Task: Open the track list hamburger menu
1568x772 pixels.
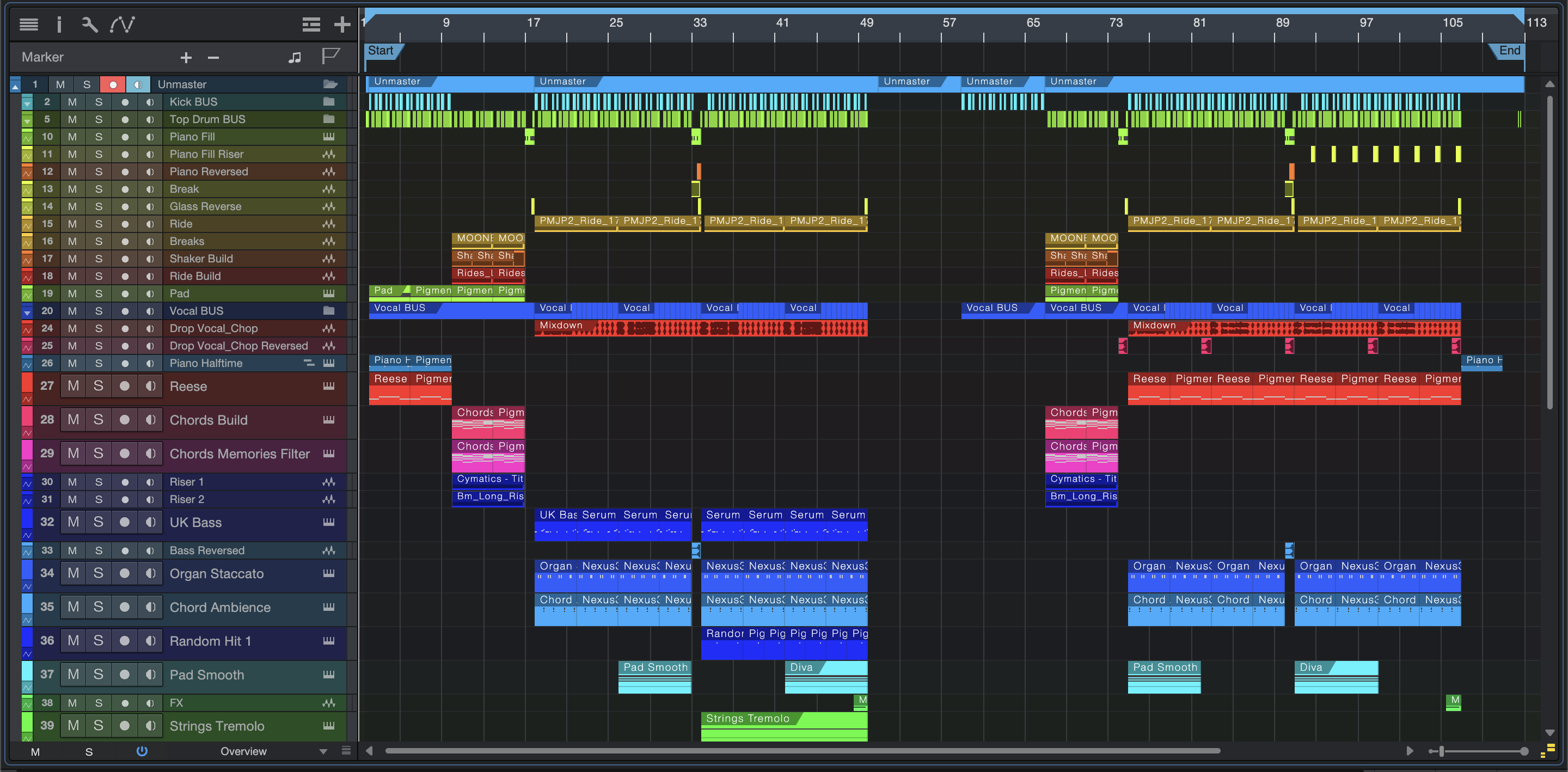Action: point(29,24)
